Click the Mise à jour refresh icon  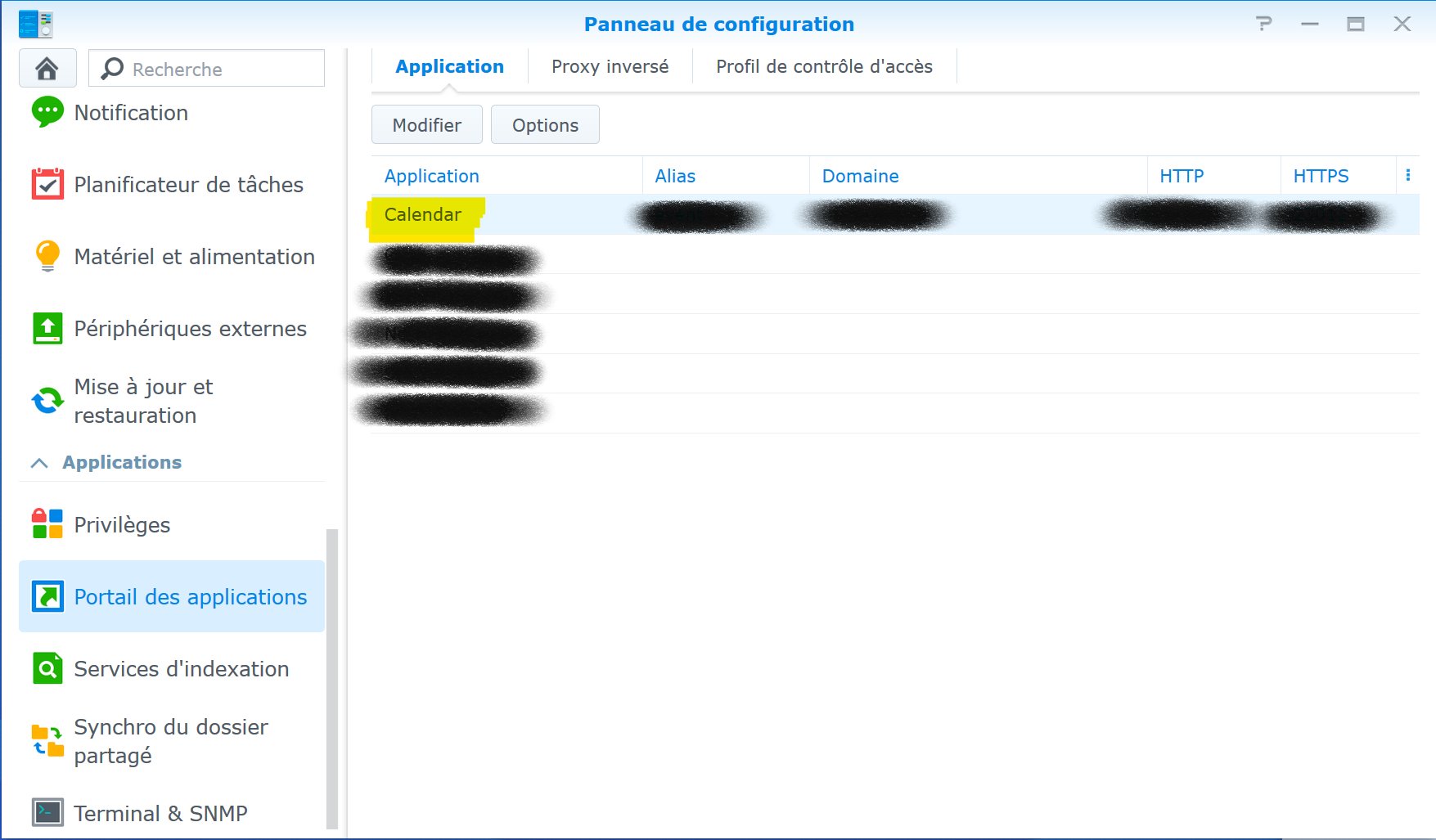47,400
